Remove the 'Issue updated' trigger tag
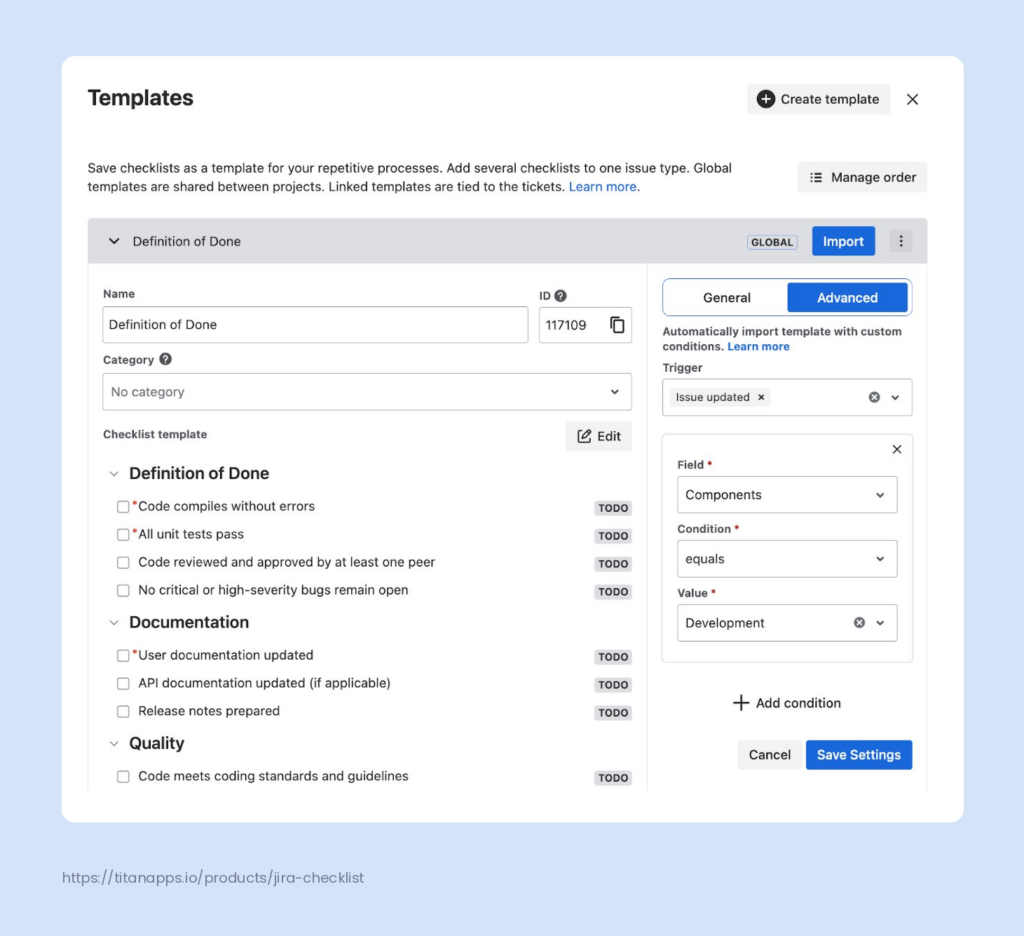 pyautogui.click(x=761, y=397)
